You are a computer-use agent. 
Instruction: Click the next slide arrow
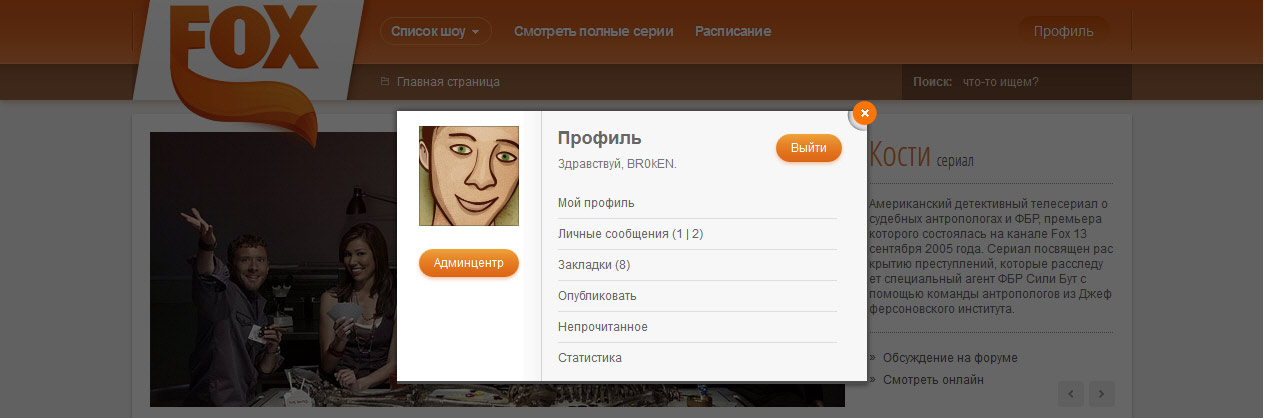(1101, 394)
